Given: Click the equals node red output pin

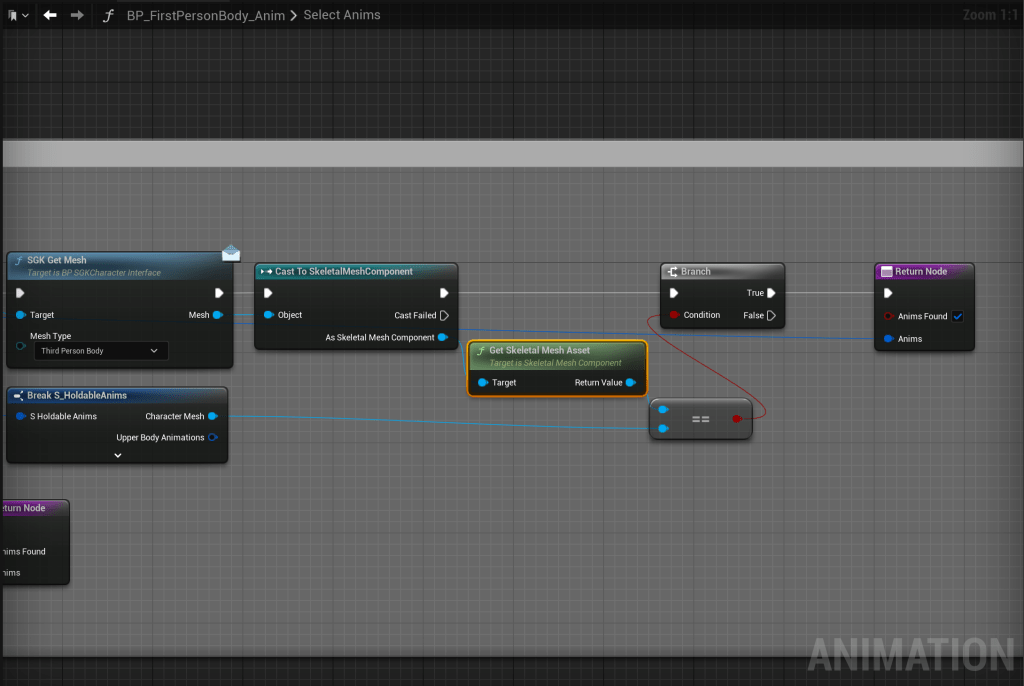Looking at the screenshot, I should point(737,419).
